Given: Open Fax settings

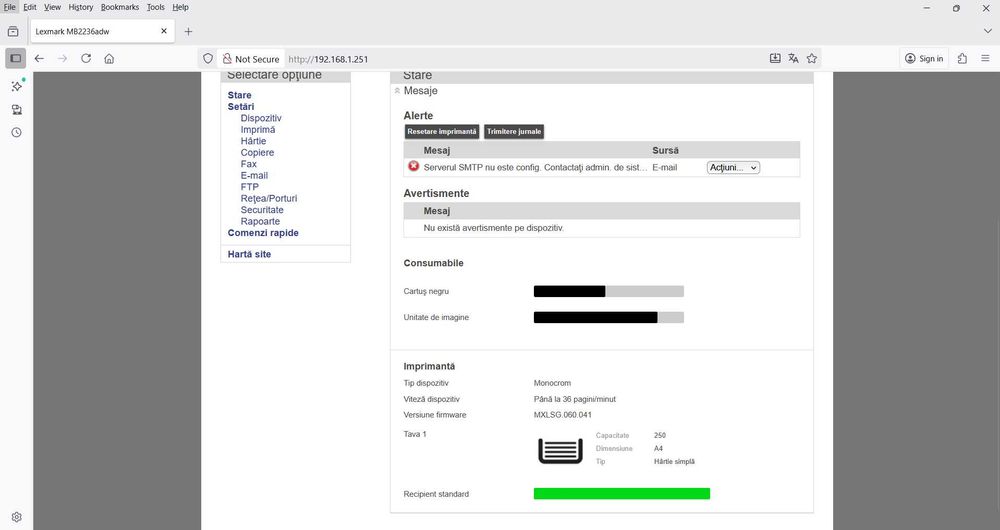Looking at the screenshot, I should (x=248, y=164).
